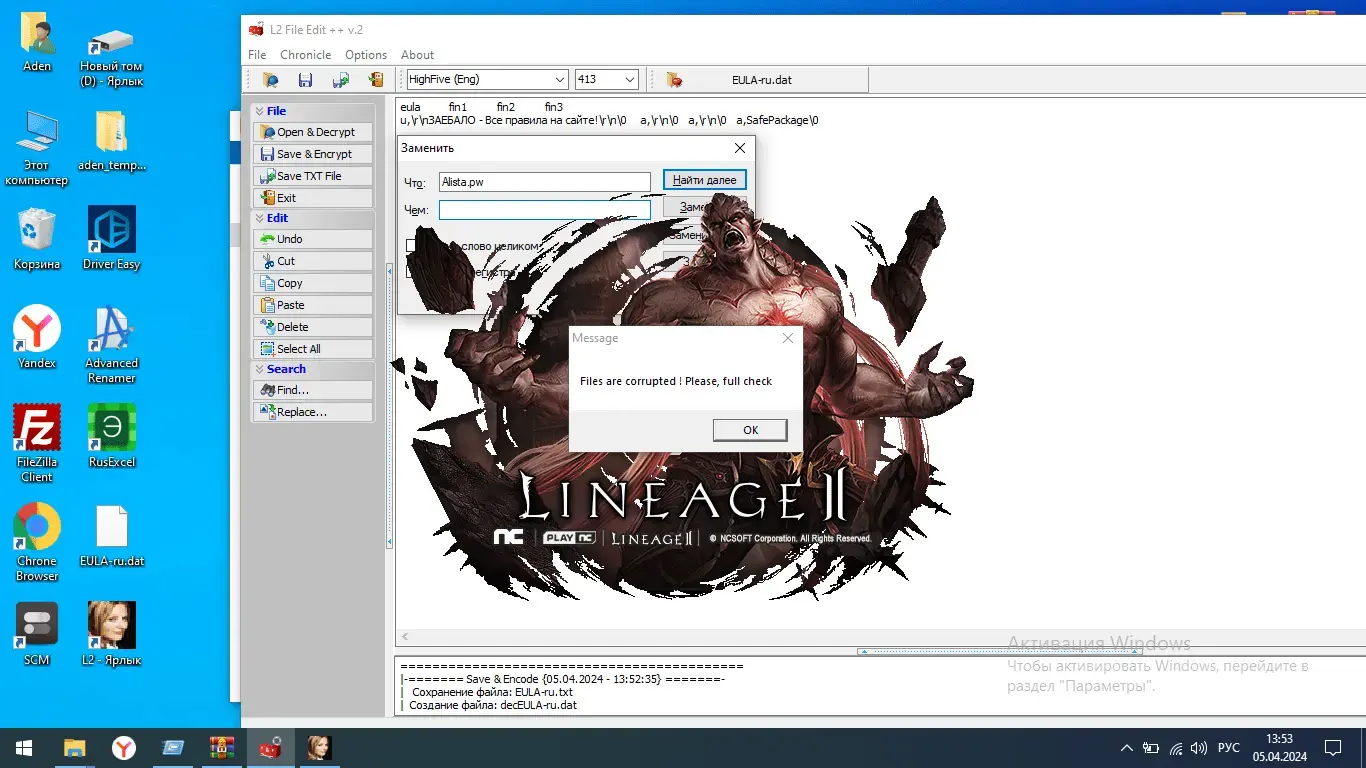This screenshot has height=768, width=1366.
Task: Click the Delete sidebar button
Action: pyautogui.click(x=313, y=327)
